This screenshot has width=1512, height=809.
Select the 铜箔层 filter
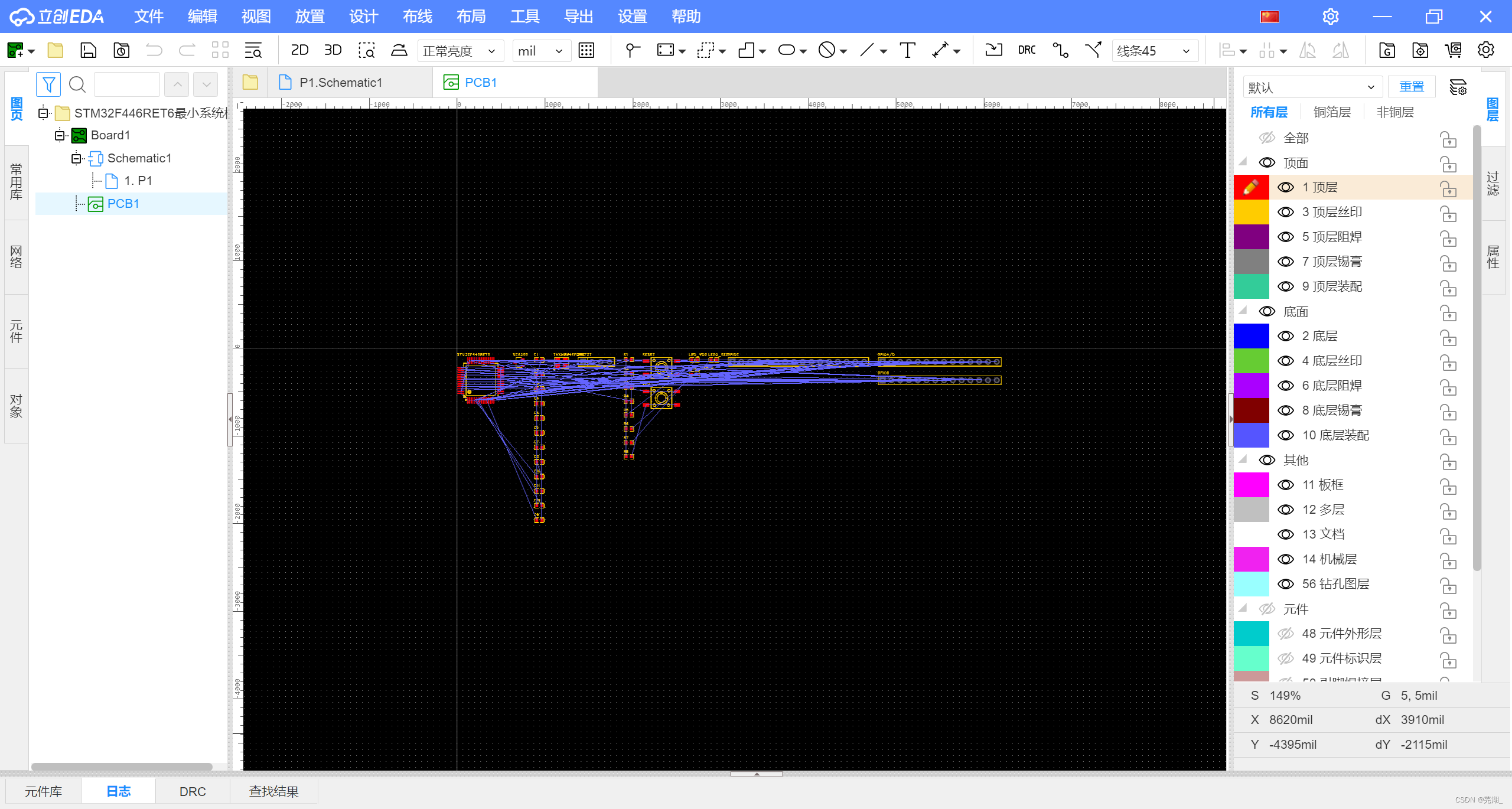click(x=1332, y=112)
